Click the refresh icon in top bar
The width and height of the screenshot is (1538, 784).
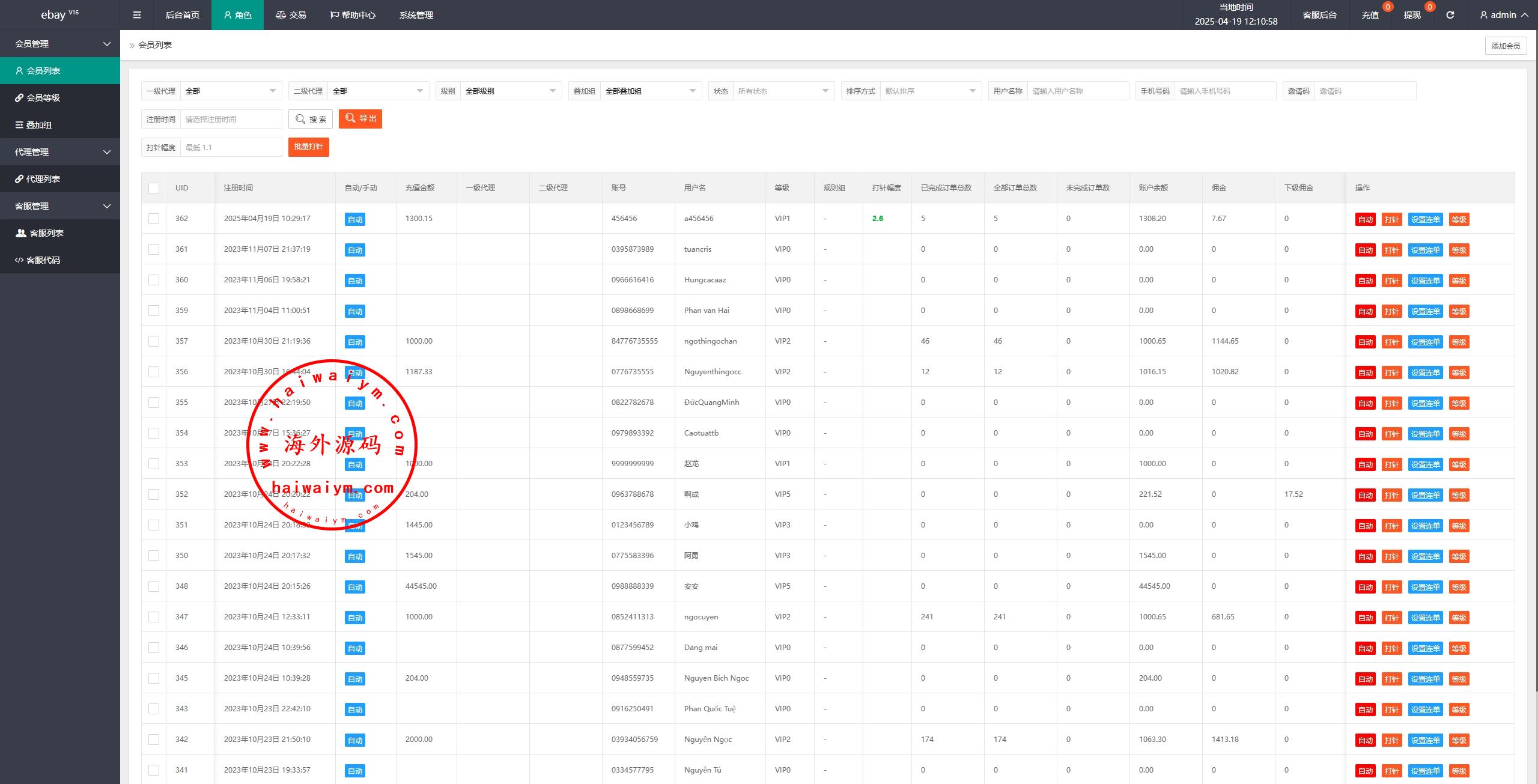coord(1450,15)
